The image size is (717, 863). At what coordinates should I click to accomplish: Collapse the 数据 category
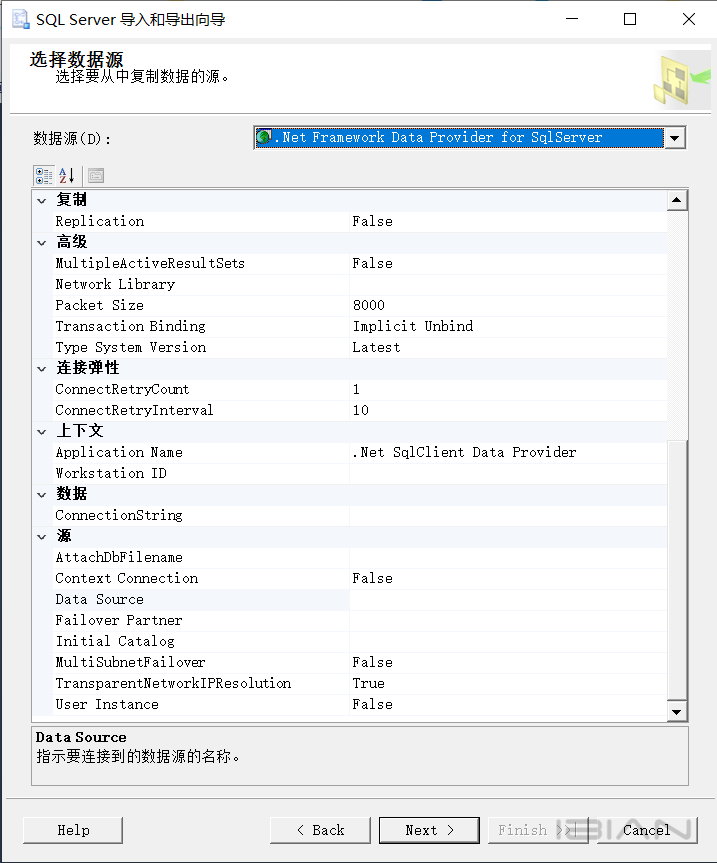42,495
